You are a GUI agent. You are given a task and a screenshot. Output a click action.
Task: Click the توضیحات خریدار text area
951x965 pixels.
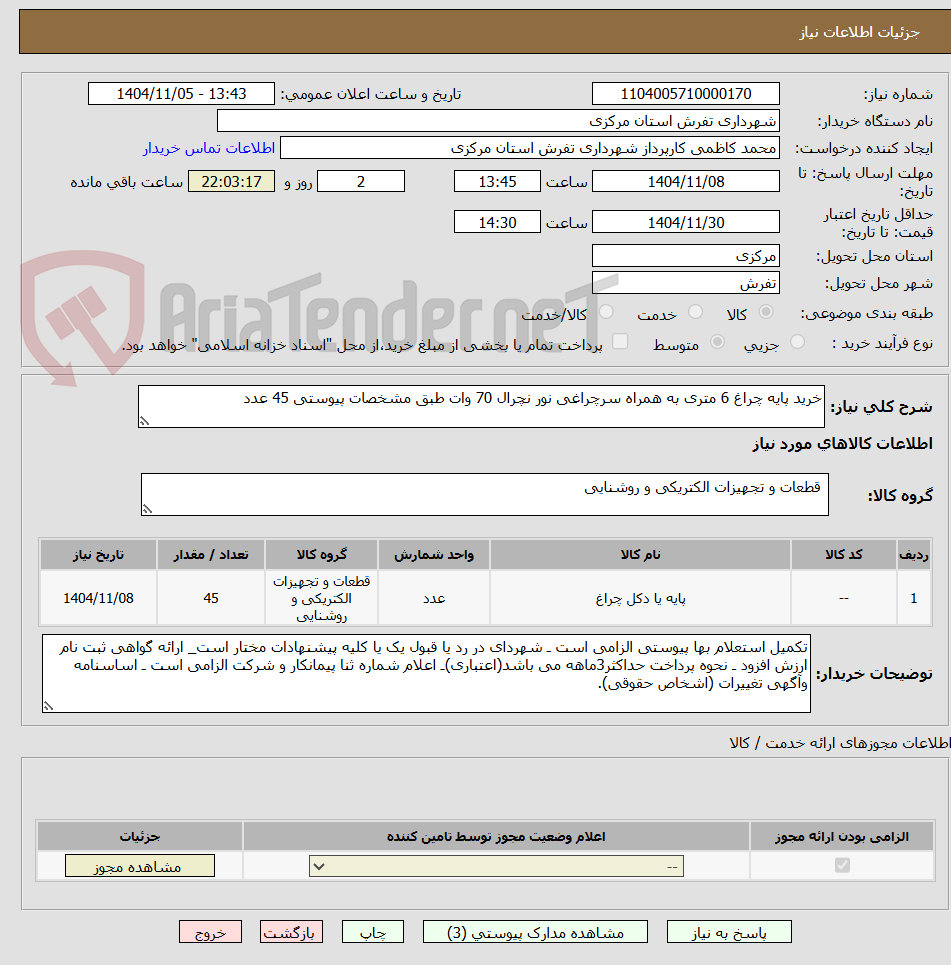[x=426, y=674]
